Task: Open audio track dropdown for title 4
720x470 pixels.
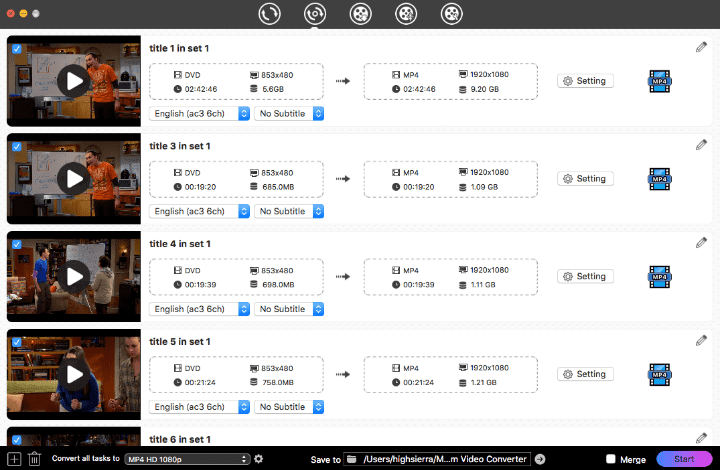Action: click(x=199, y=309)
